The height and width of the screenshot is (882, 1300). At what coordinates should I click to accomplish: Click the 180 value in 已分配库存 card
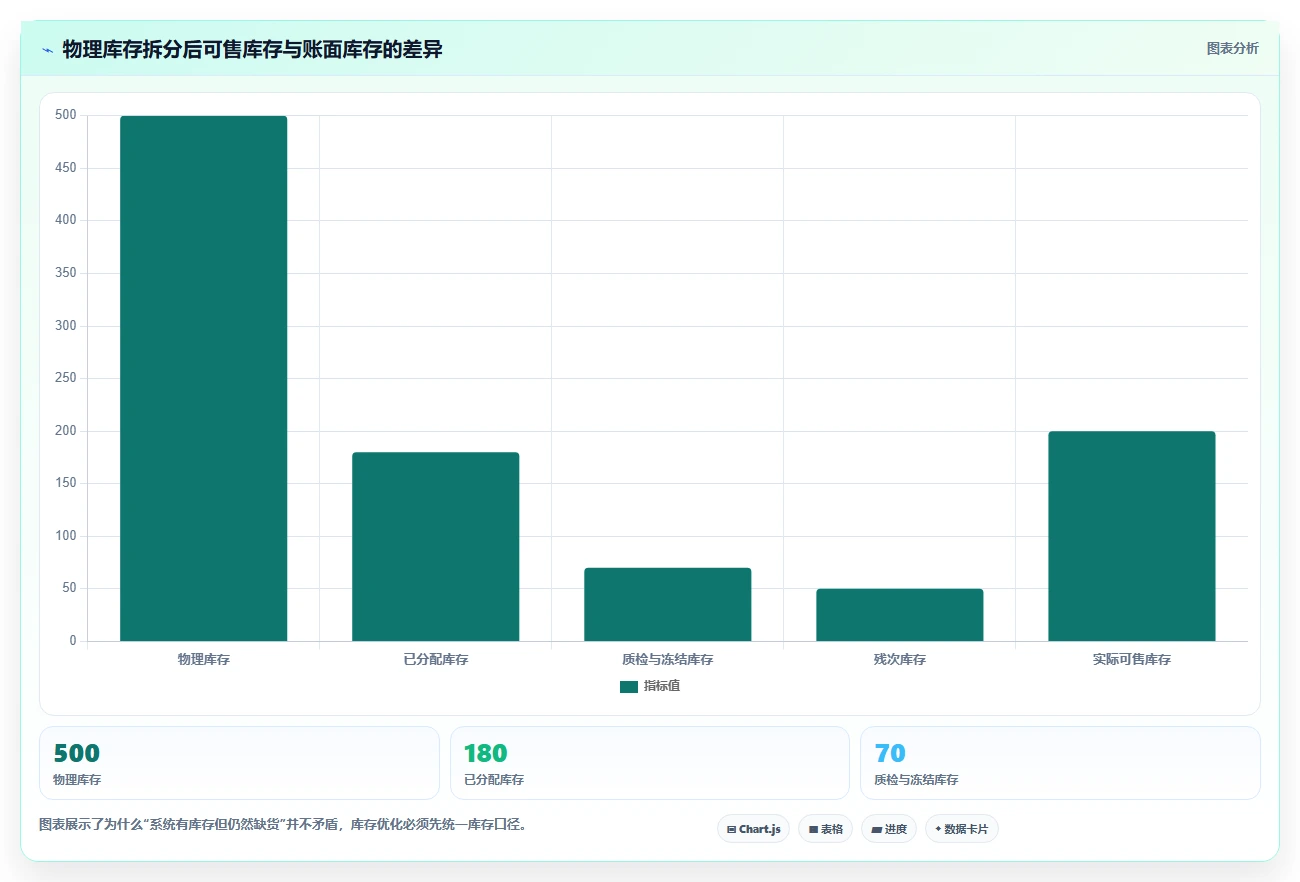(486, 753)
